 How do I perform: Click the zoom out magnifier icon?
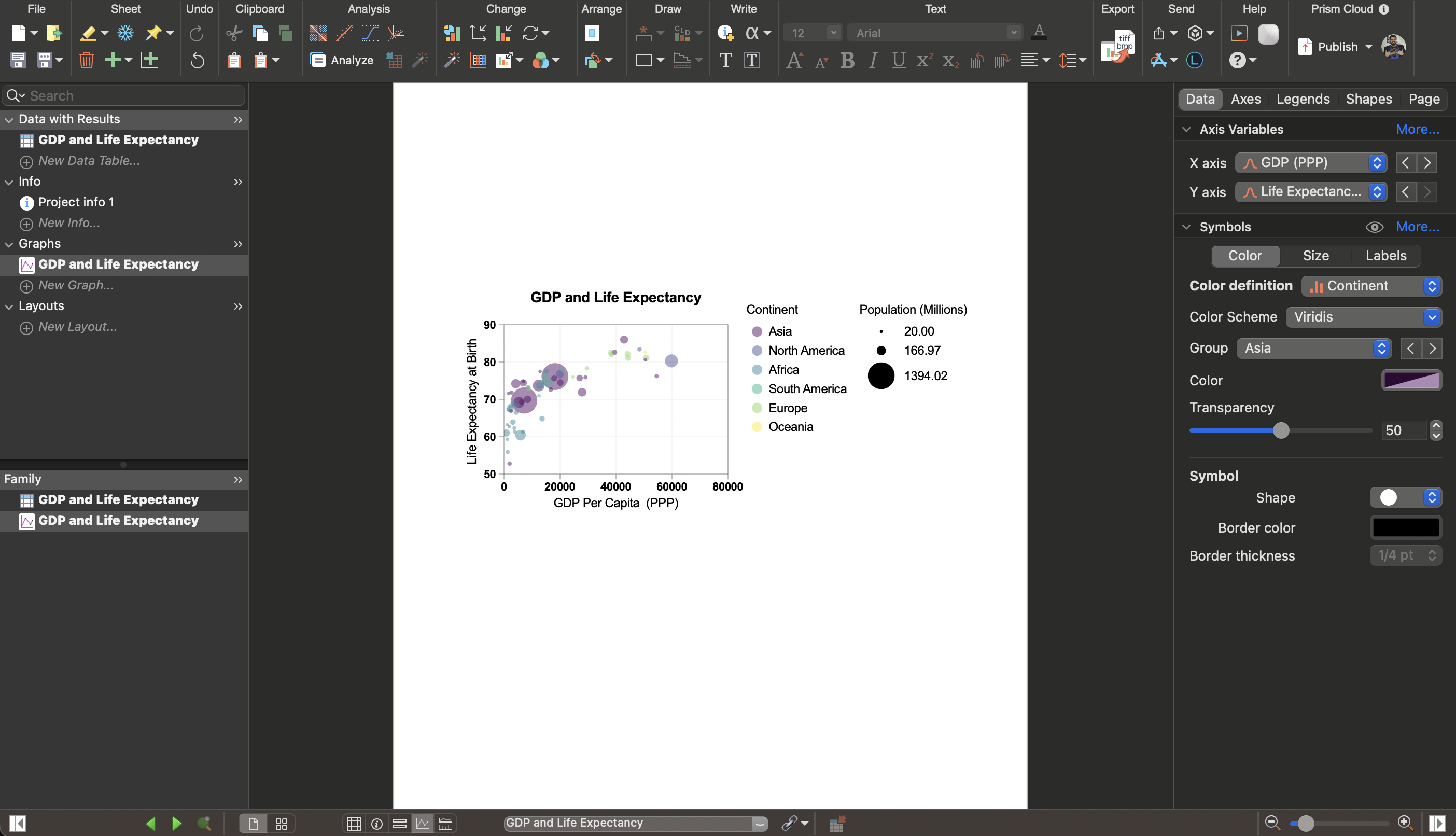(1272, 823)
